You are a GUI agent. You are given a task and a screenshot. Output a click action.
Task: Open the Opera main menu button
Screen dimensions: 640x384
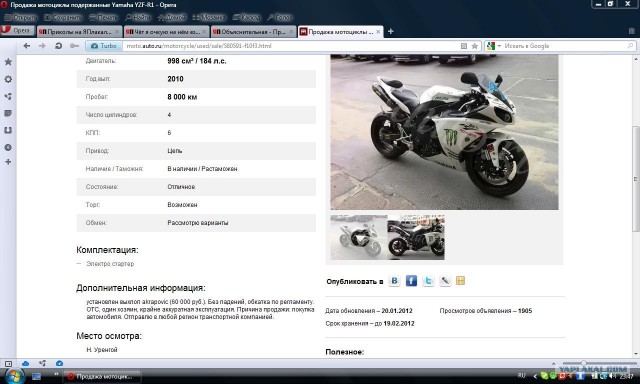click(x=17, y=31)
